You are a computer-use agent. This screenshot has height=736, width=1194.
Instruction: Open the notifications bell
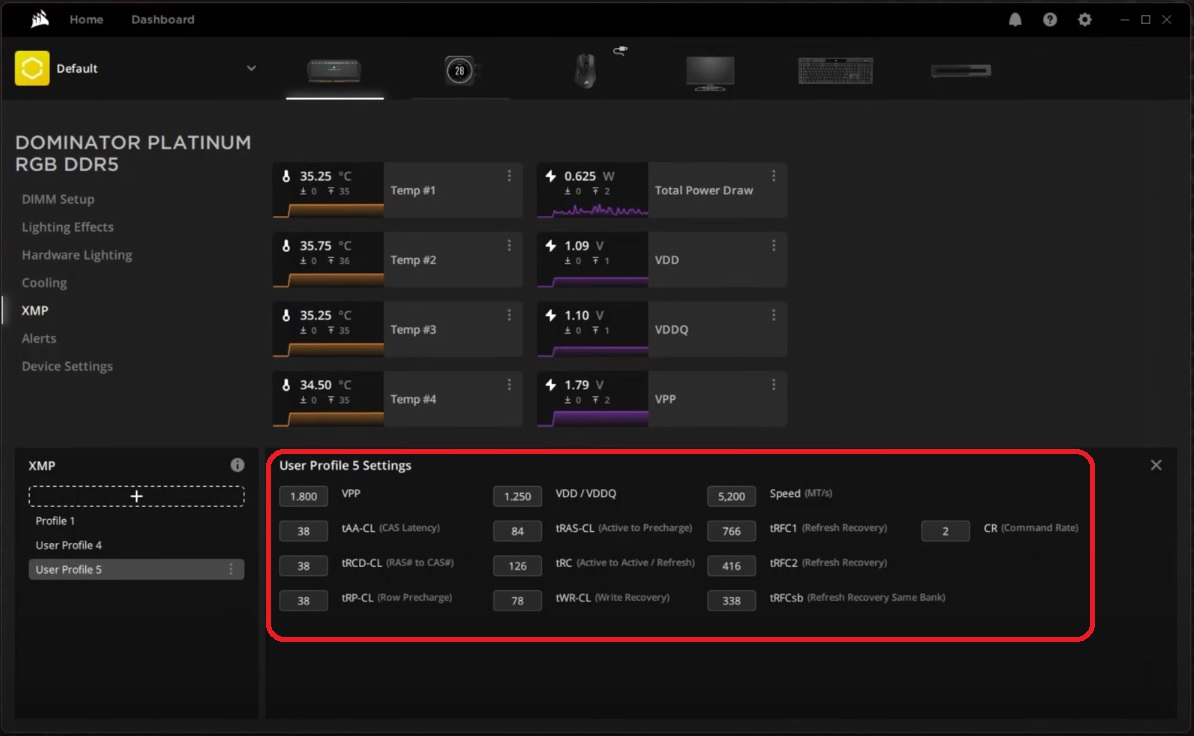1014,19
